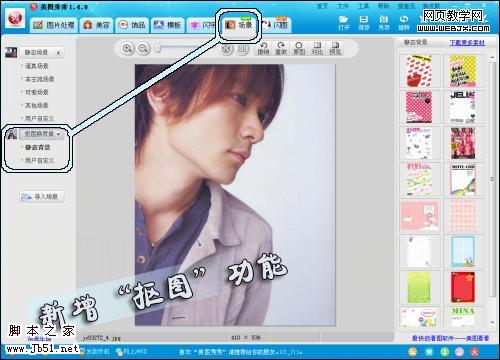The height and width of the screenshot is (360, 500).
Task: Choose the red lips pattern background thumbnail
Action: pyautogui.click(x=419, y=71)
